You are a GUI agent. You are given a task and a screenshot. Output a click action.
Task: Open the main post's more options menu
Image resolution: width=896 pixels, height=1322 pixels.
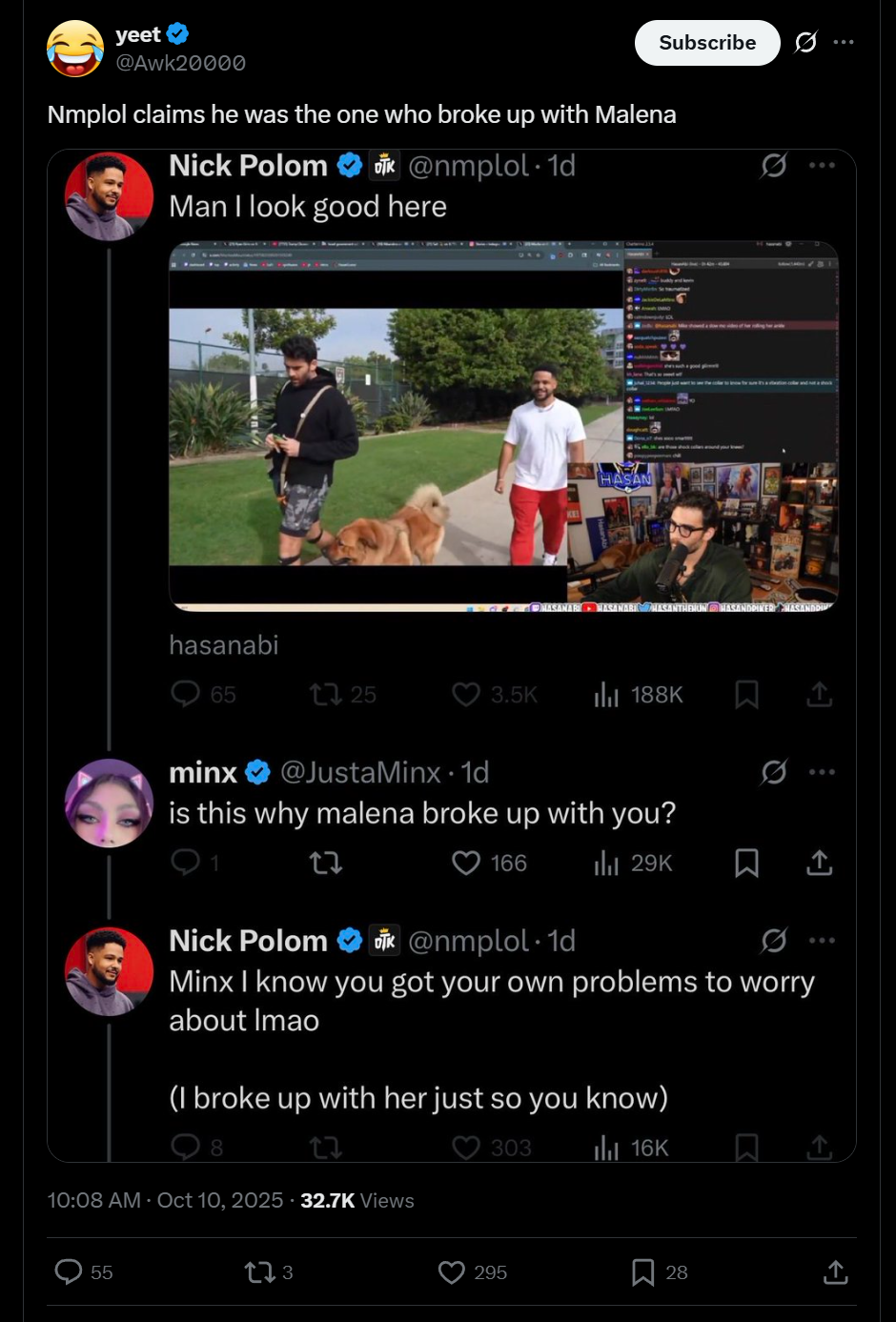[844, 43]
